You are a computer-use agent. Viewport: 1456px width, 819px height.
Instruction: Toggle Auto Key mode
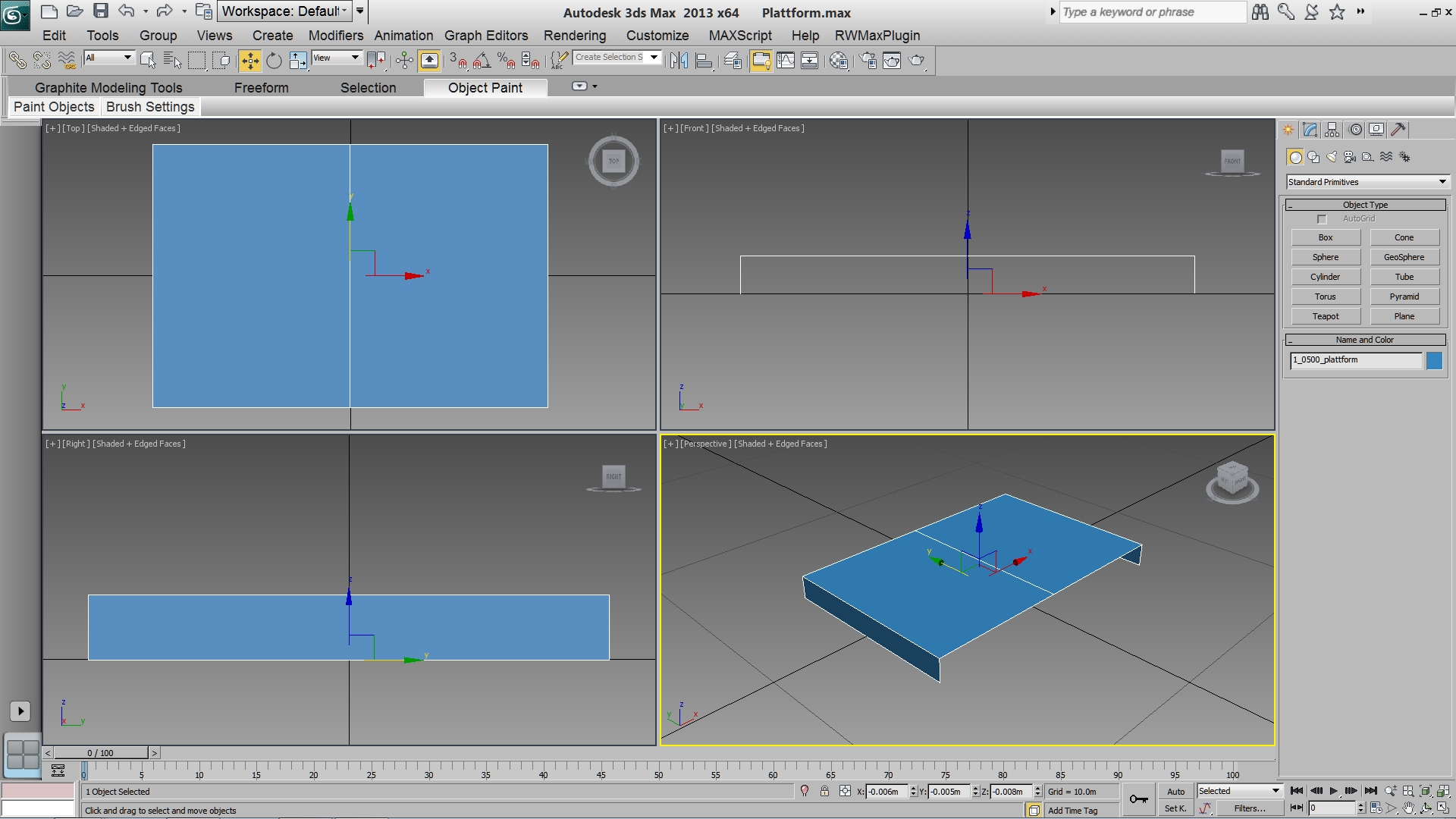coord(1175,791)
